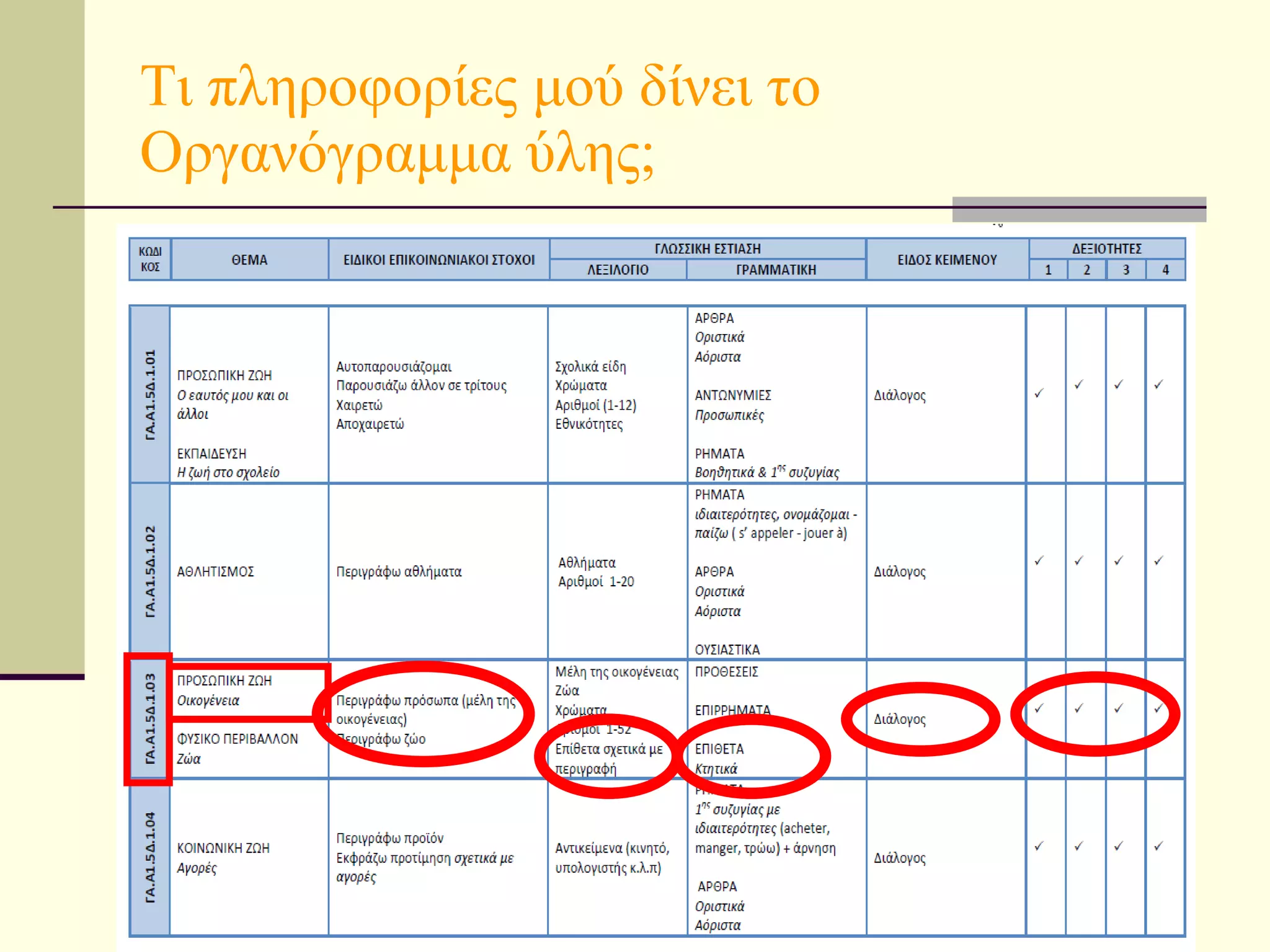Click 'Εκφράζω προτίμηση σχετικά με αγορές'

point(425,867)
